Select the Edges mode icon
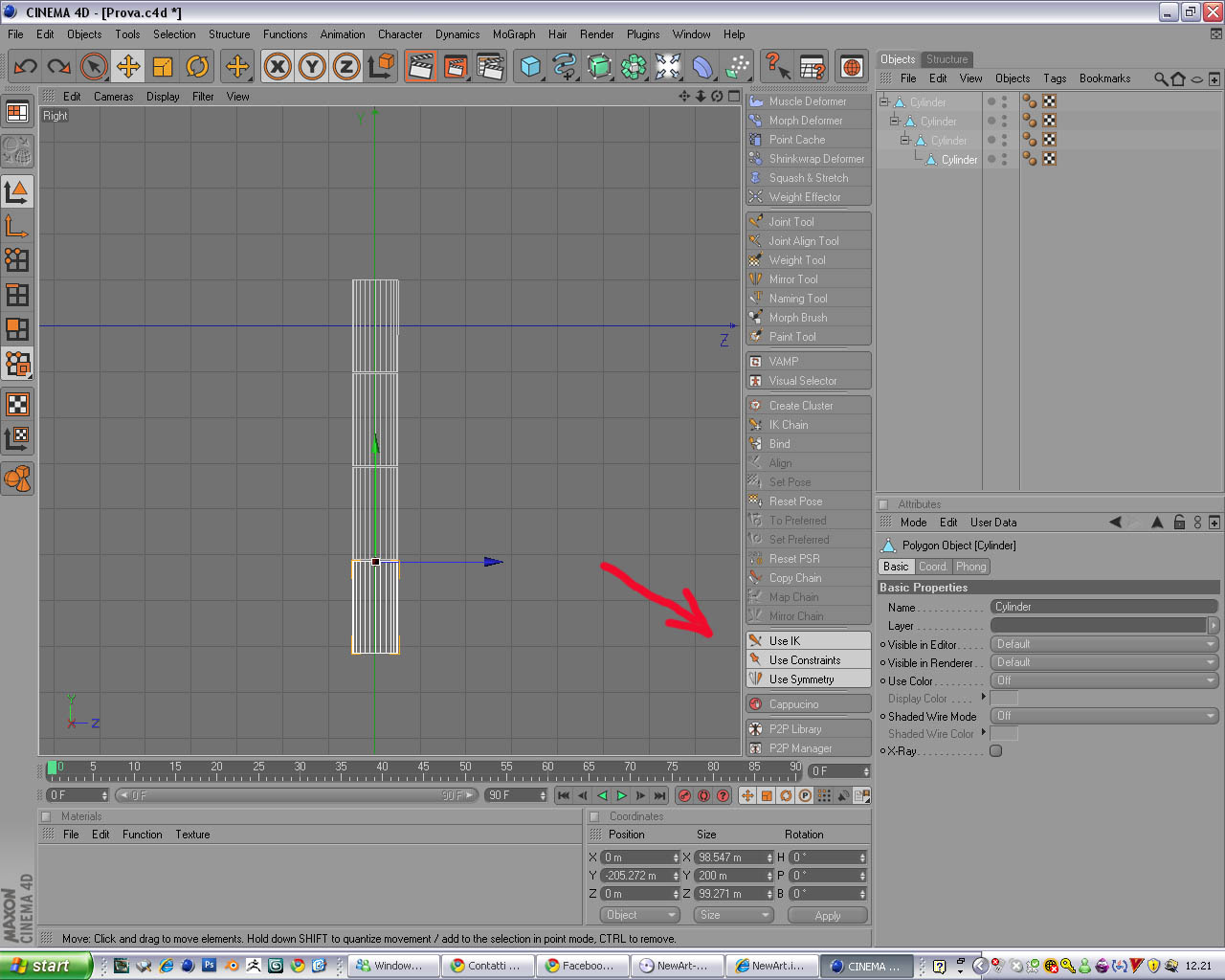This screenshot has width=1225, height=980. point(17,295)
